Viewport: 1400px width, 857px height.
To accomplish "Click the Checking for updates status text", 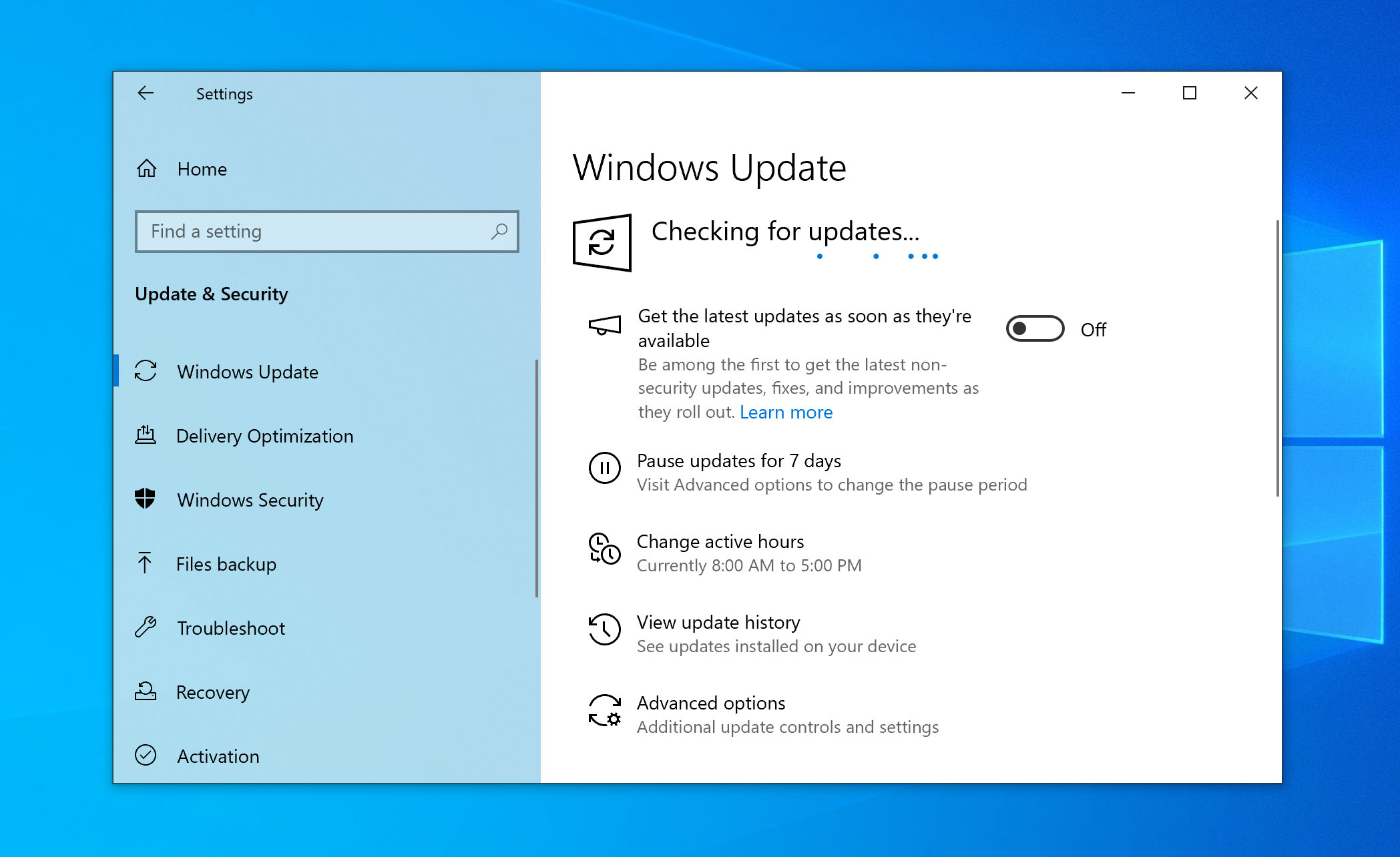I will [785, 231].
